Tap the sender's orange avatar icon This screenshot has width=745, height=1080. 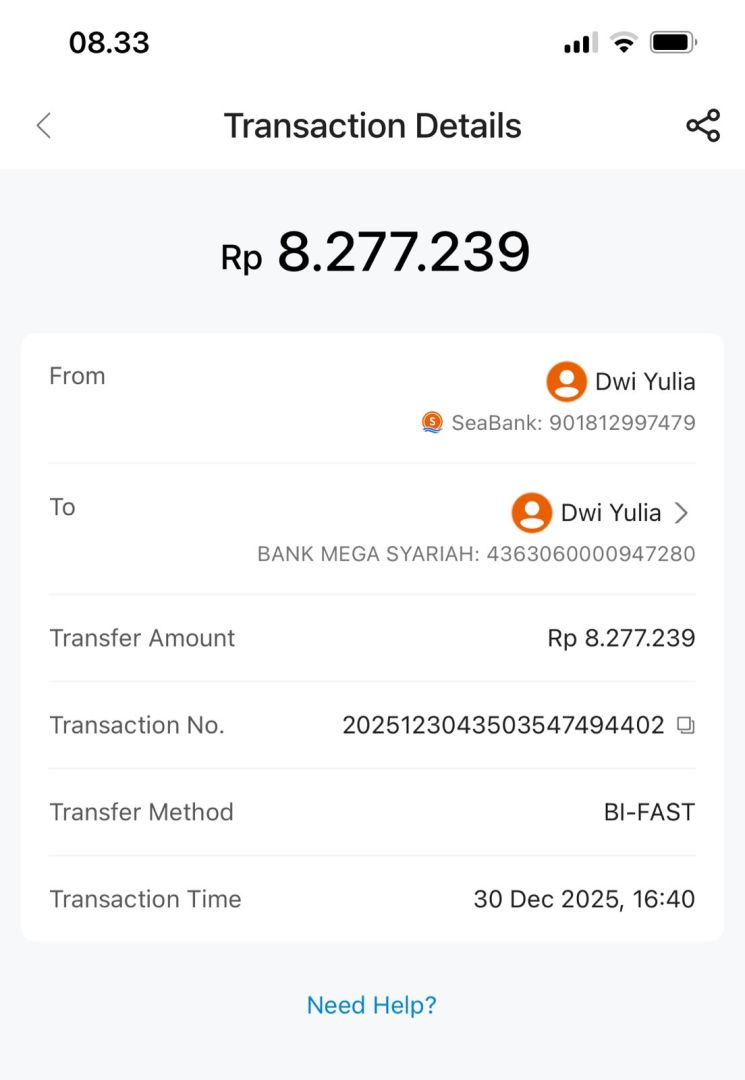[x=566, y=382]
